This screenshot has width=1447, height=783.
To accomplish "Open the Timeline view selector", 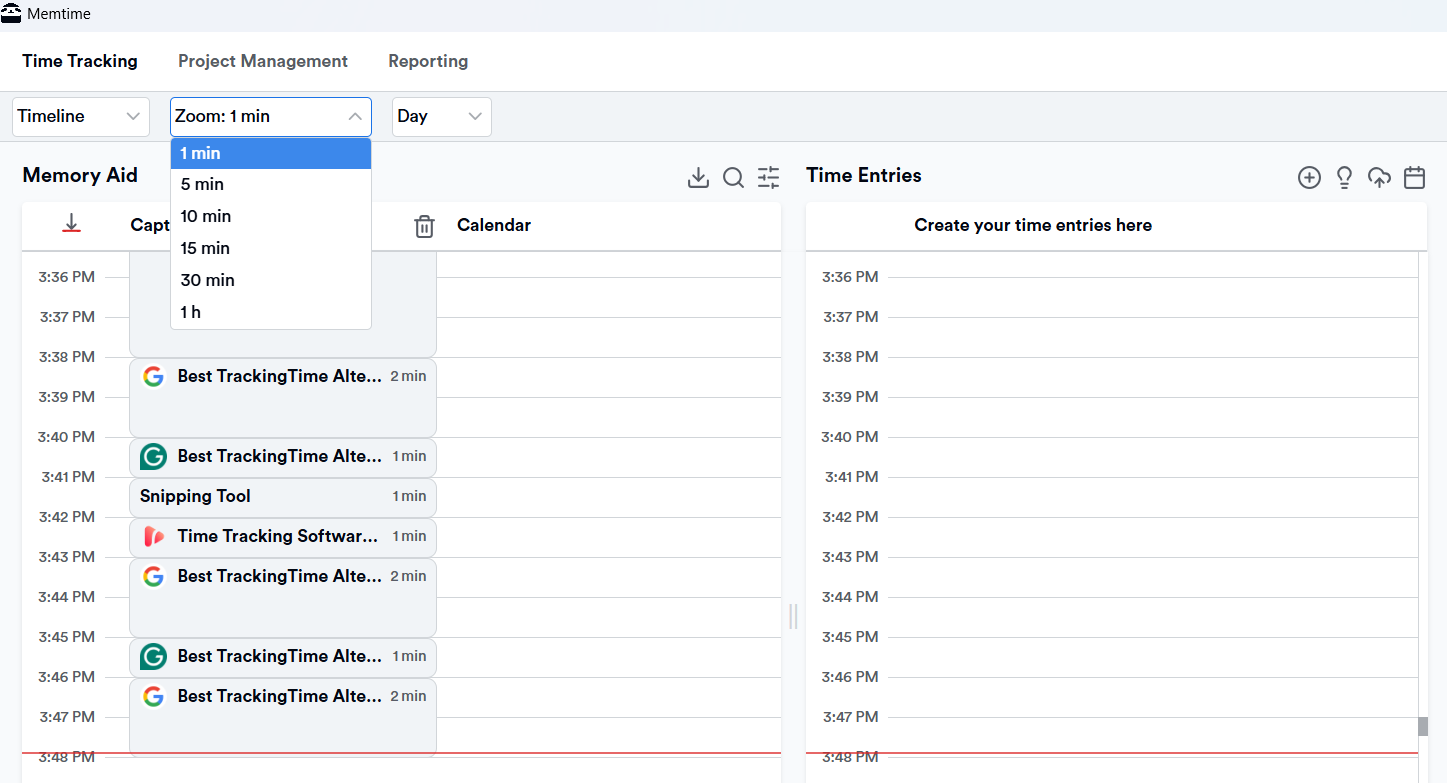I will point(80,117).
